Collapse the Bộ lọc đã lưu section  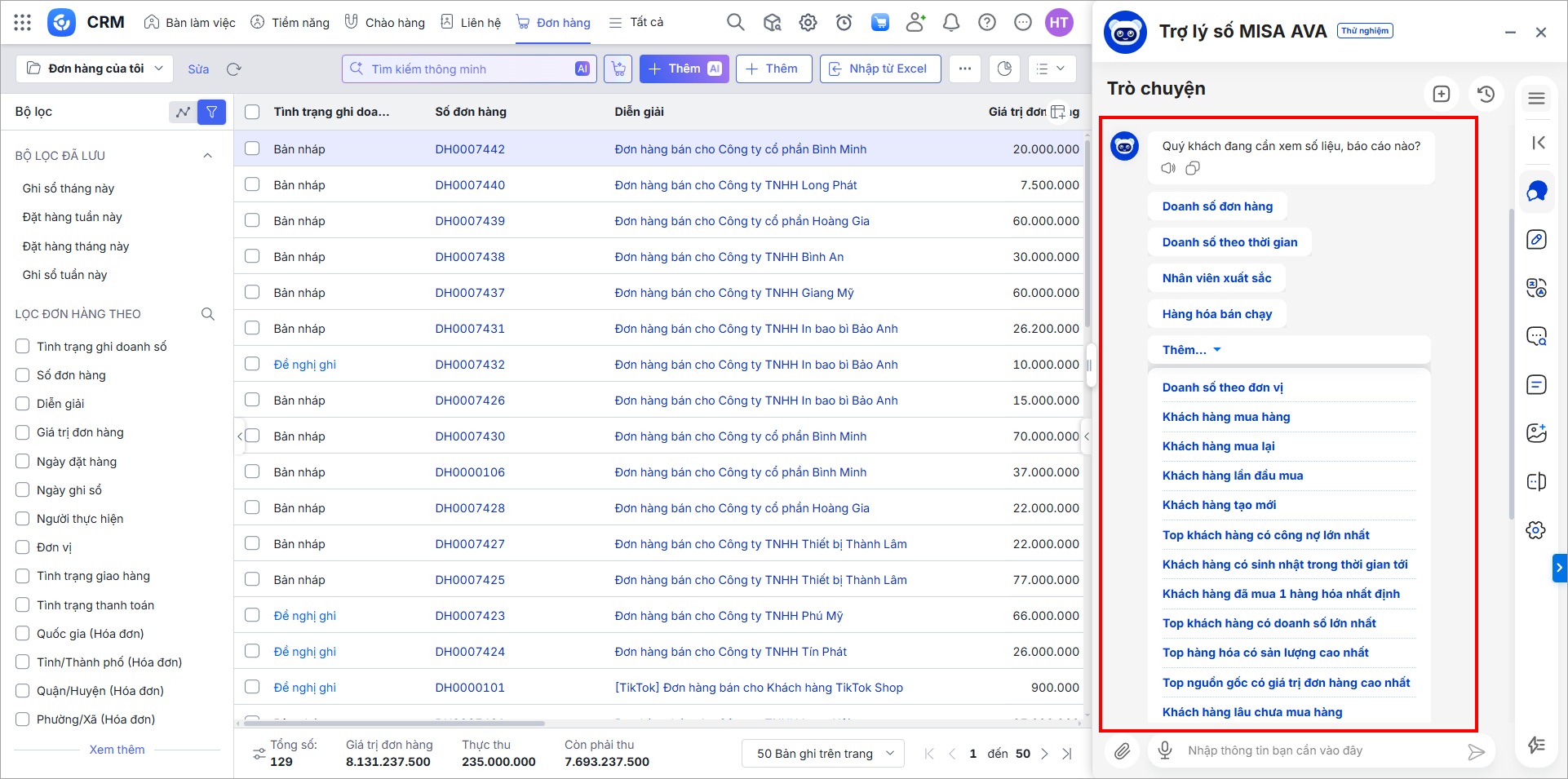207,156
